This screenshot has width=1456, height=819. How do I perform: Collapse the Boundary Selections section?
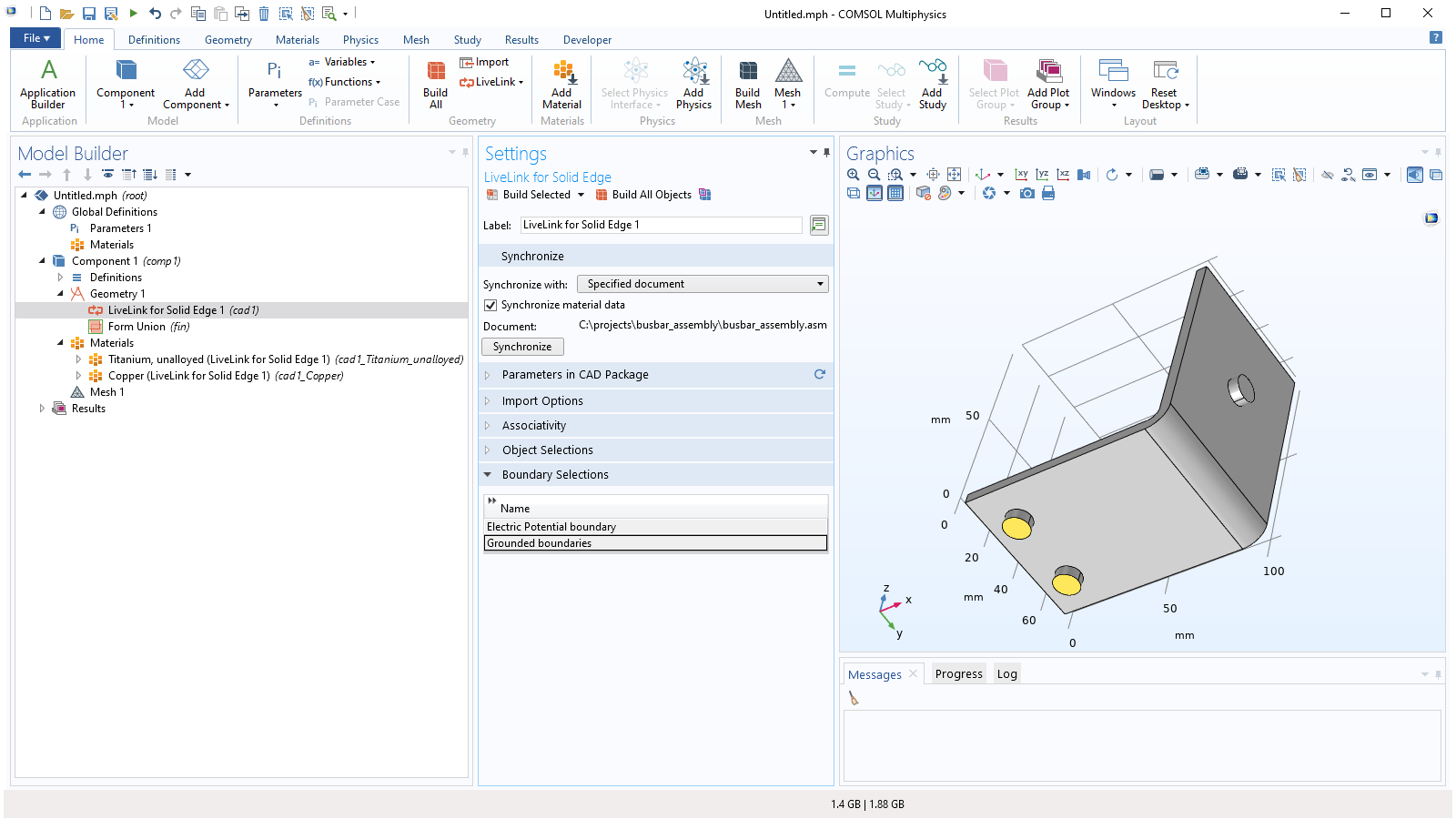point(555,474)
